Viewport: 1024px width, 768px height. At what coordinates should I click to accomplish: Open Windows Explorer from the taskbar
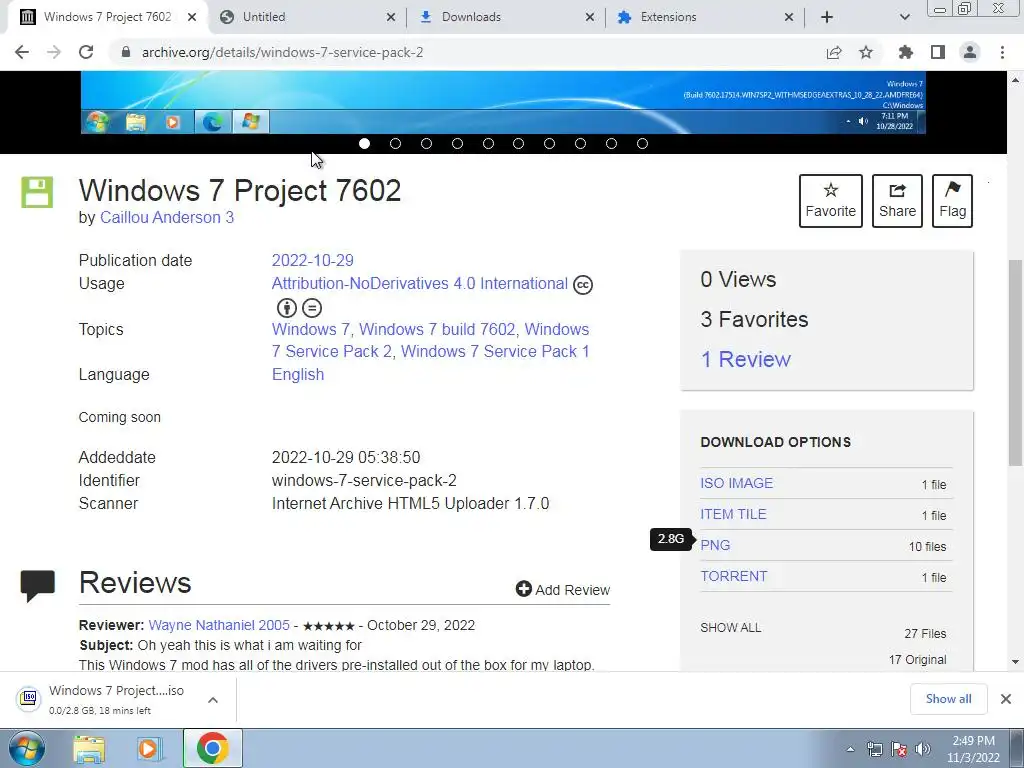(89, 748)
